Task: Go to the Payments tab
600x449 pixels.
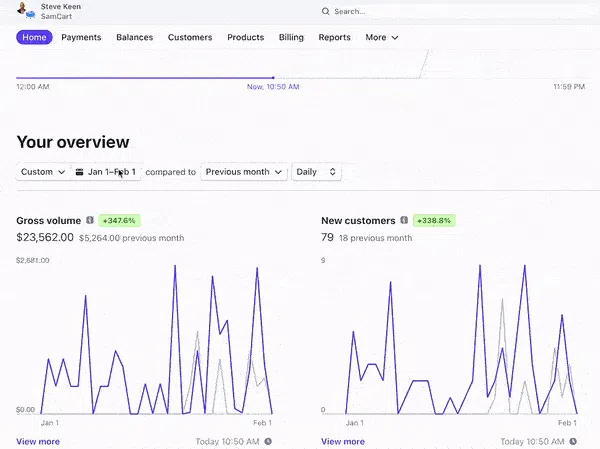Action: [x=81, y=38]
